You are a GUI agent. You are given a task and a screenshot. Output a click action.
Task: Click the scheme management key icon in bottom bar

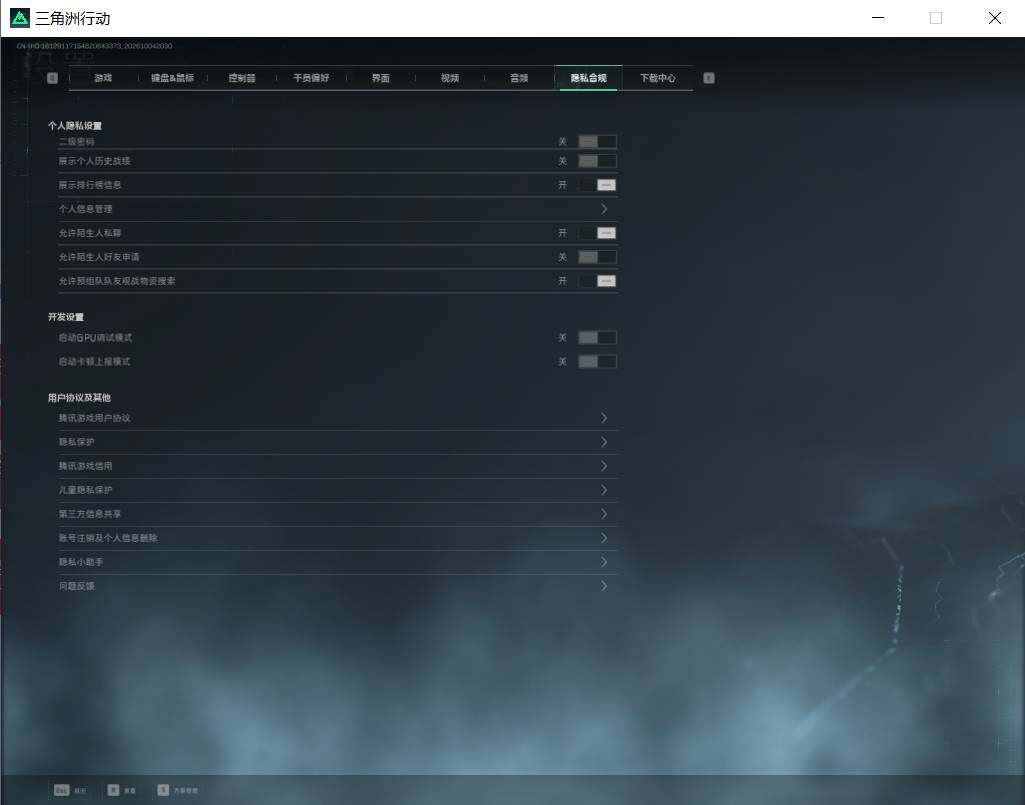coord(163,790)
